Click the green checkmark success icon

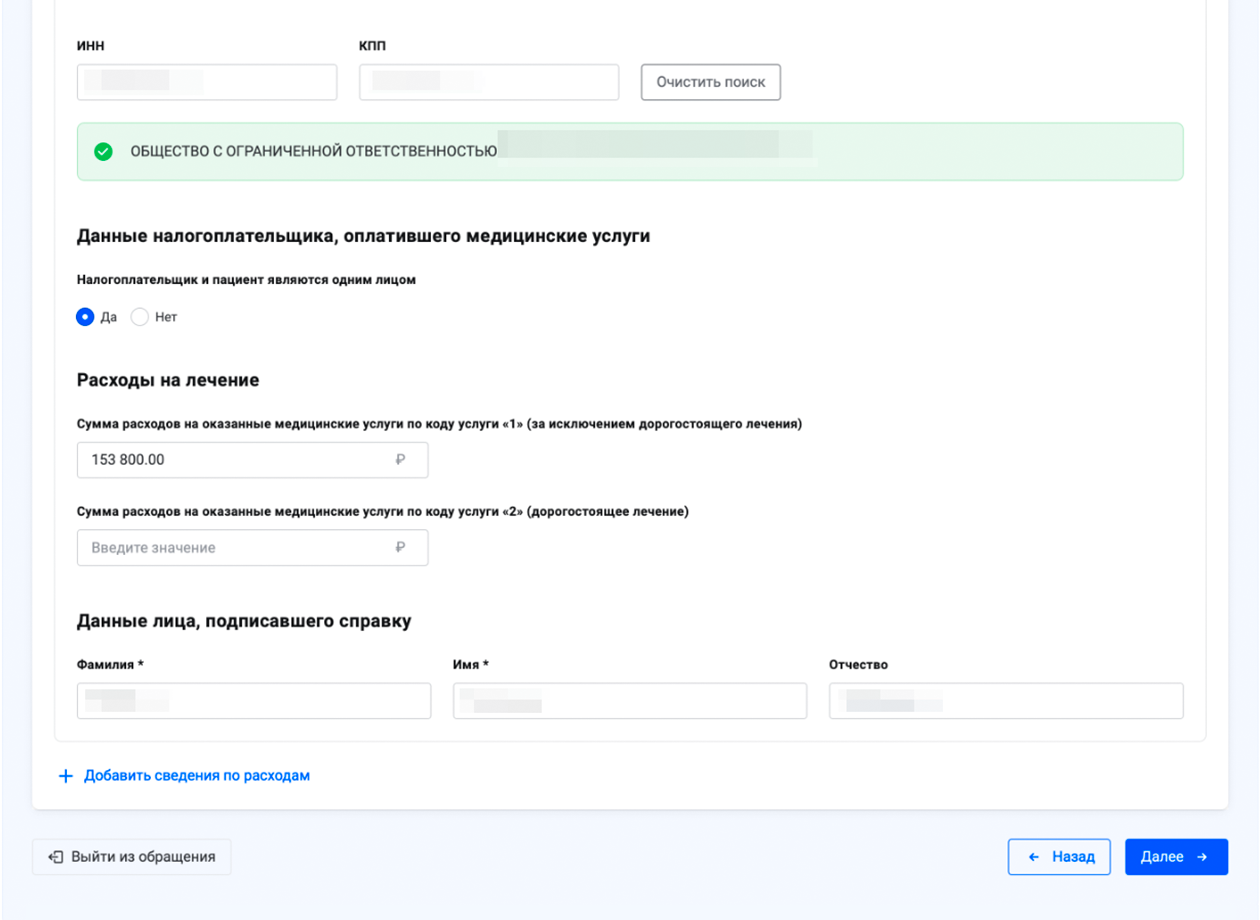103,152
